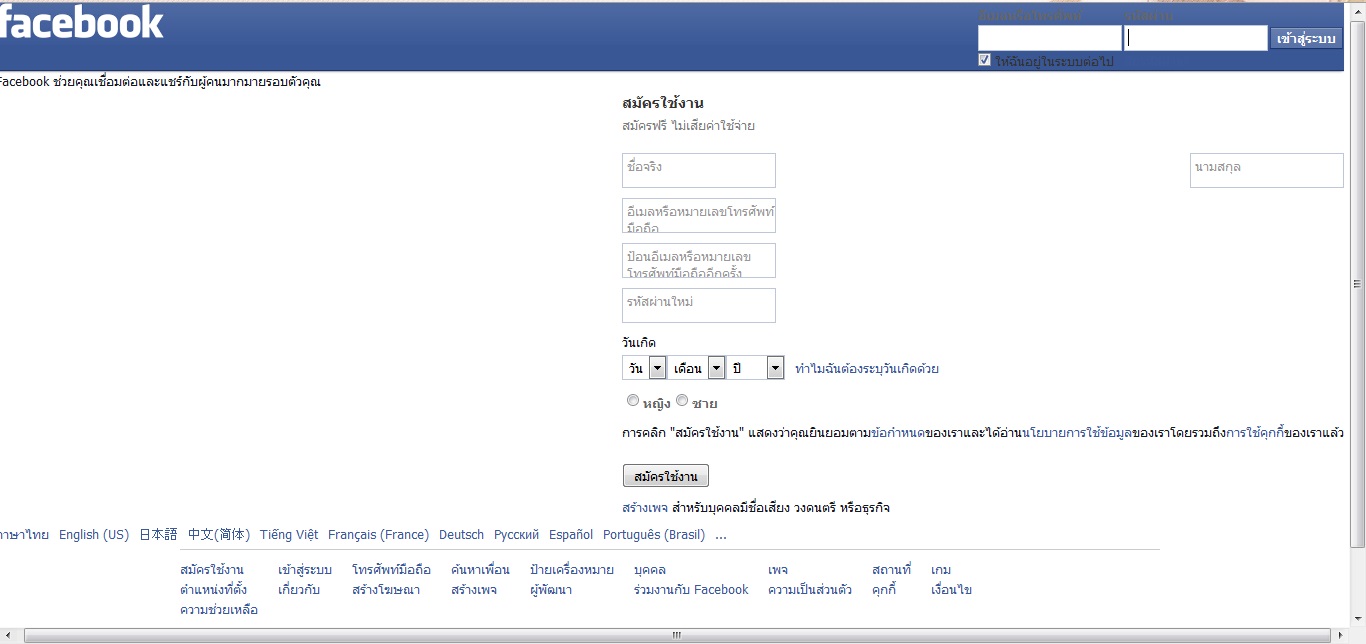Screen dimensions: 1366x644
Task: Click the horizontal scrollbar thumb
Action: (x=676, y=635)
